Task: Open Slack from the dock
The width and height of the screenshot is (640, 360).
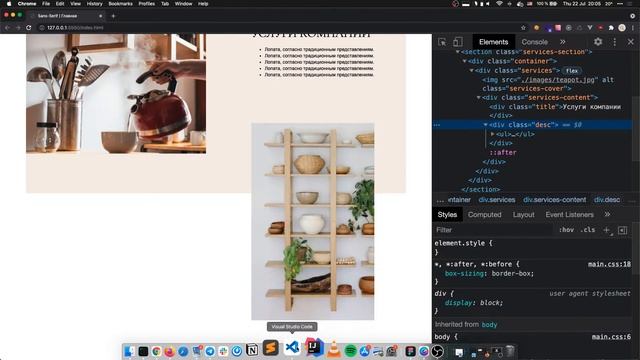Action: tap(223, 351)
